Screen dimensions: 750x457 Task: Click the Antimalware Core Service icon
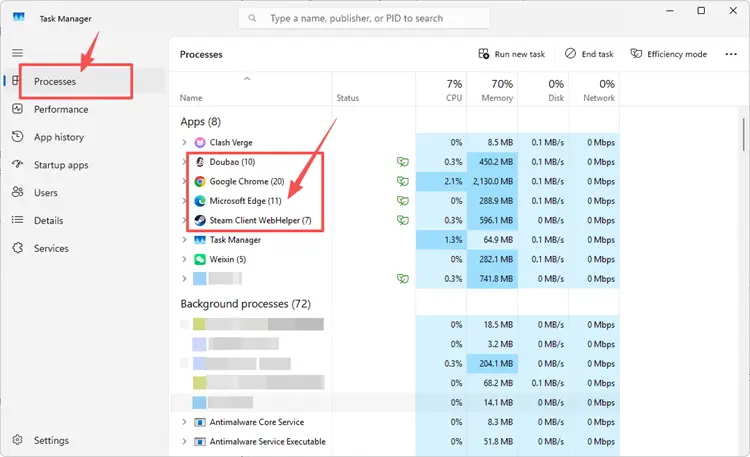pyautogui.click(x=200, y=422)
